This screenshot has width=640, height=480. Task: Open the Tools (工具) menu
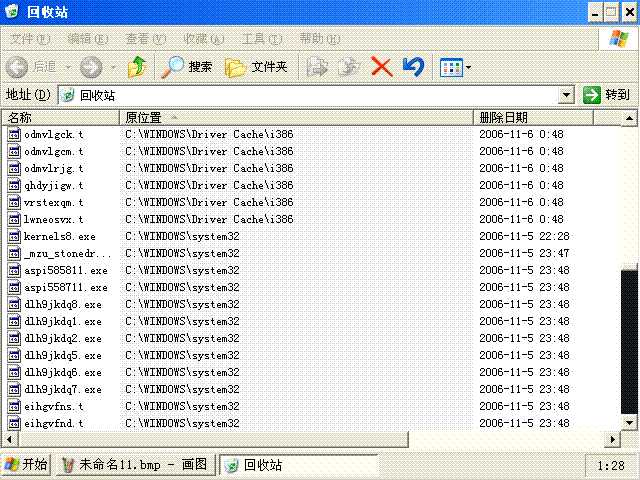click(x=262, y=39)
